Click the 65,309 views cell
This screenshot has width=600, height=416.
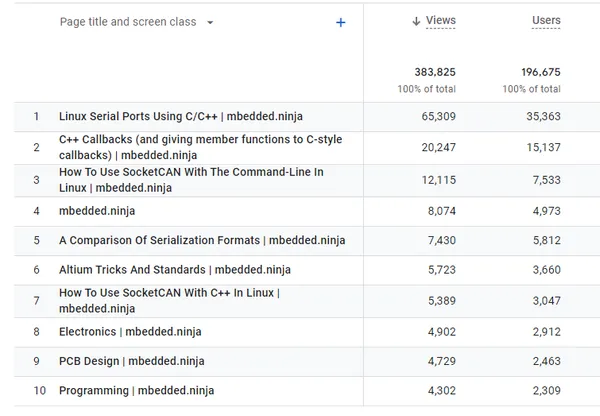point(436,117)
